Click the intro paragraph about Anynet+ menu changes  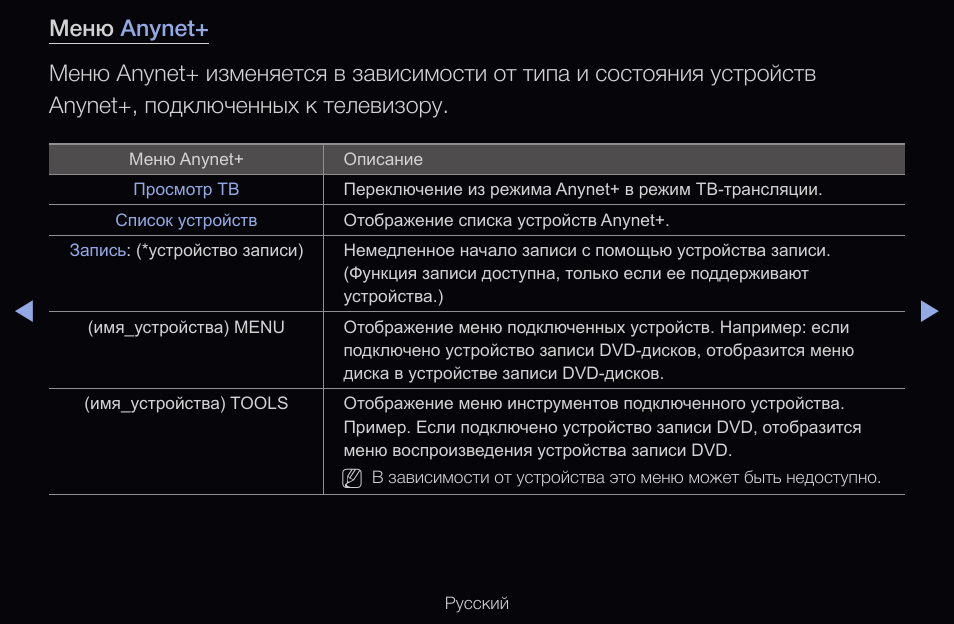pos(432,89)
